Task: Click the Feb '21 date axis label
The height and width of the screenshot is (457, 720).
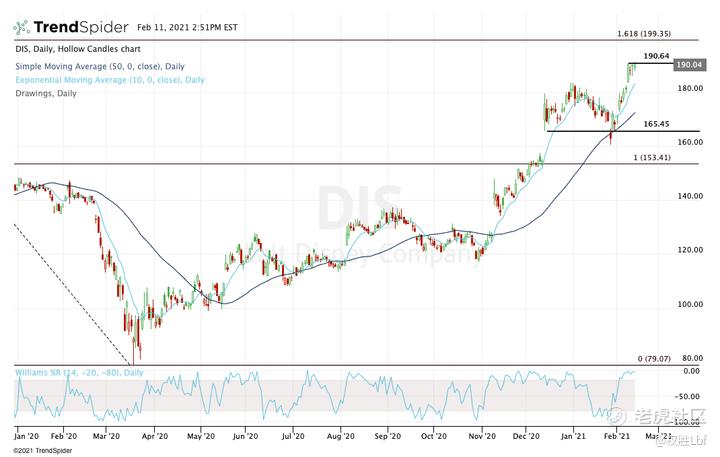Action: [617, 436]
